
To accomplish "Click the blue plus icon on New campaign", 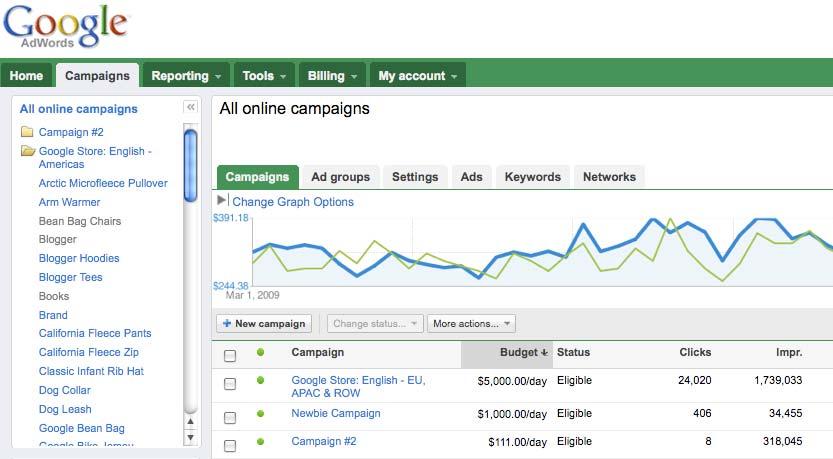I will tap(227, 324).
